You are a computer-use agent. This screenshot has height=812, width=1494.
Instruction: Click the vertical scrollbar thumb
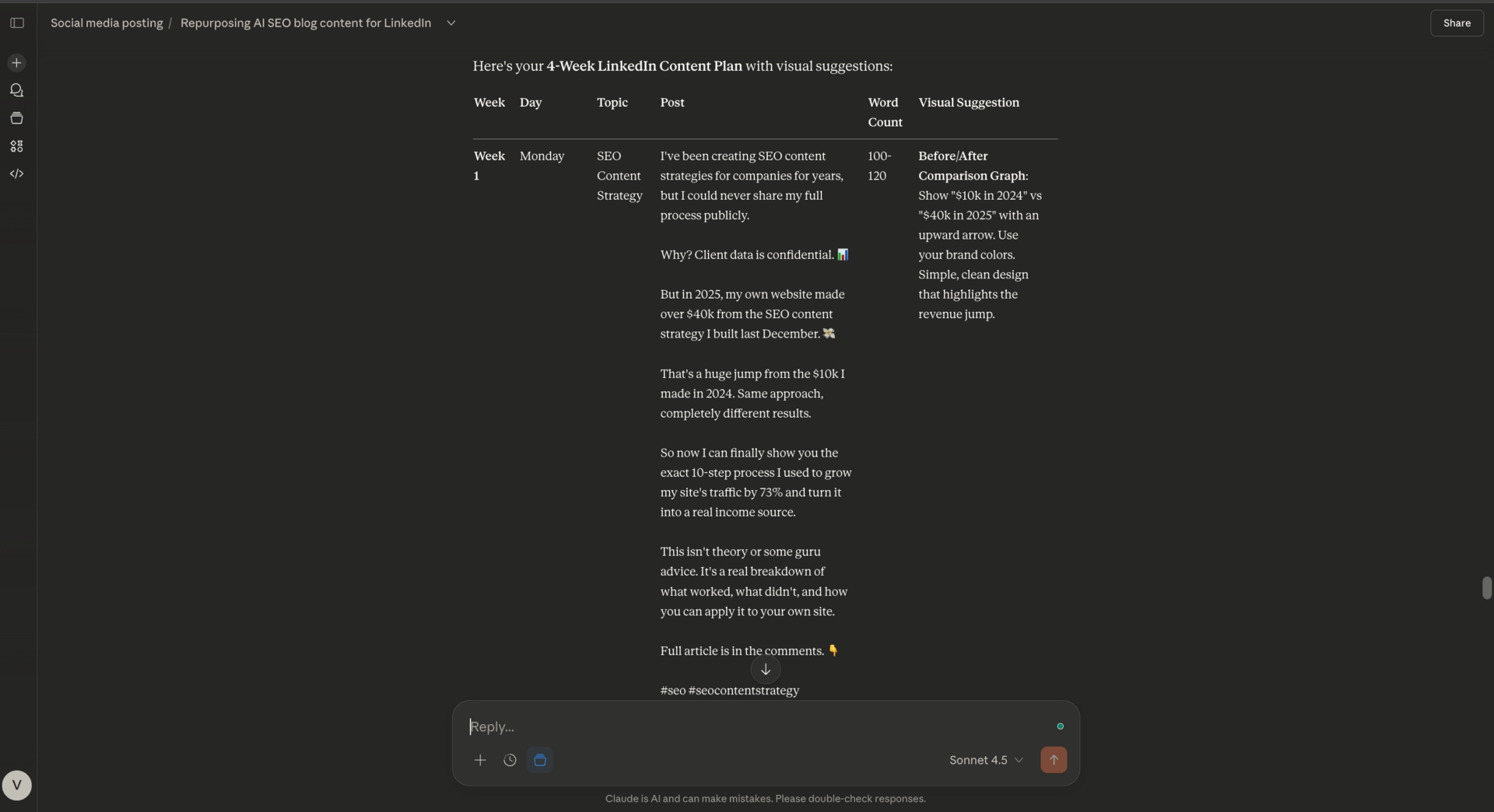coord(1486,587)
